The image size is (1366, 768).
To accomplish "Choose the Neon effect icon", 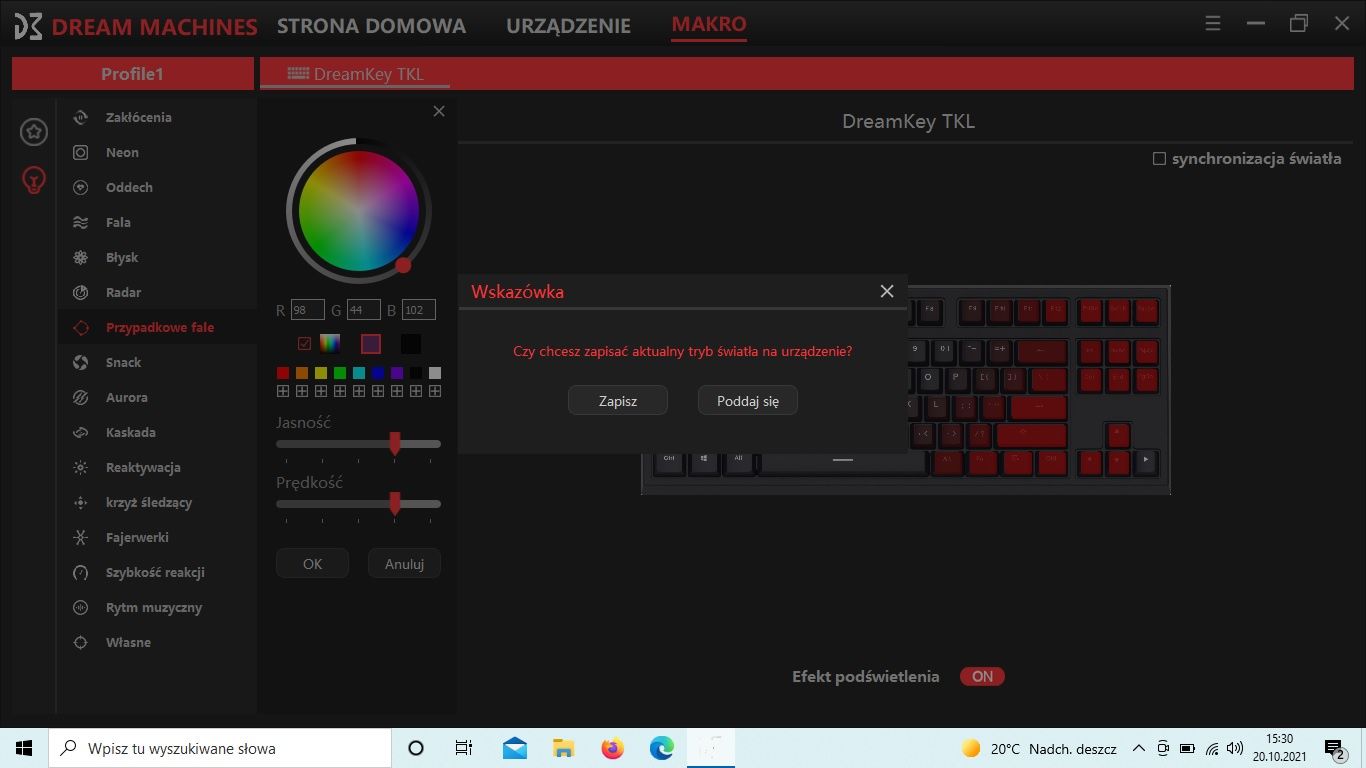I will 81,152.
